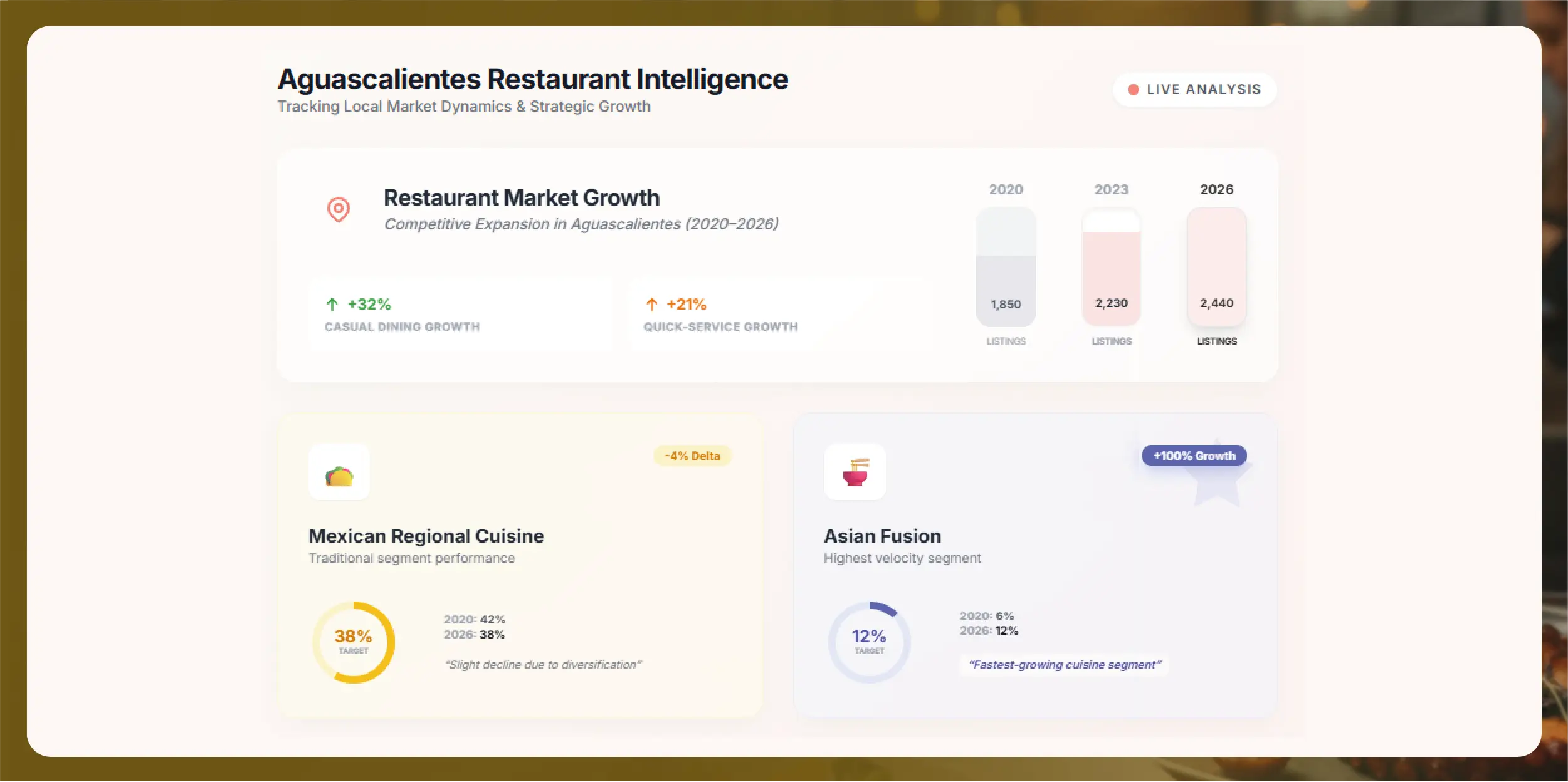Click the +100% Growth badge
1568x782 pixels.
pyautogui.click(x=1194, y=456)
